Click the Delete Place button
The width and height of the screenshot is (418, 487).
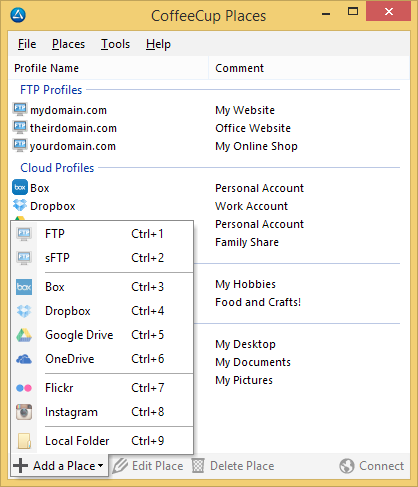(233, 466)
